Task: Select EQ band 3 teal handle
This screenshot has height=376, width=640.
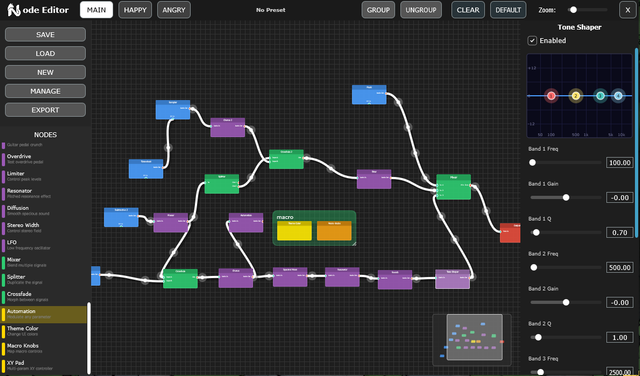Action: [600, 96]
